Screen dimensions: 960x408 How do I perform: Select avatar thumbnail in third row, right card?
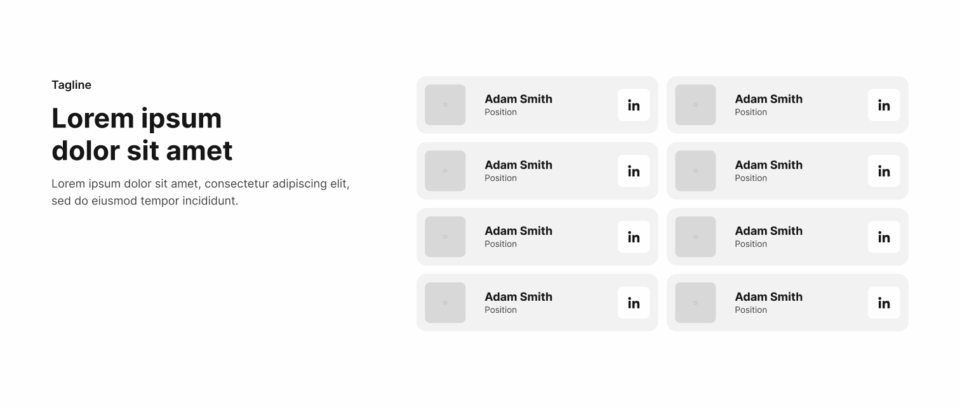click(x=696, y=237)
